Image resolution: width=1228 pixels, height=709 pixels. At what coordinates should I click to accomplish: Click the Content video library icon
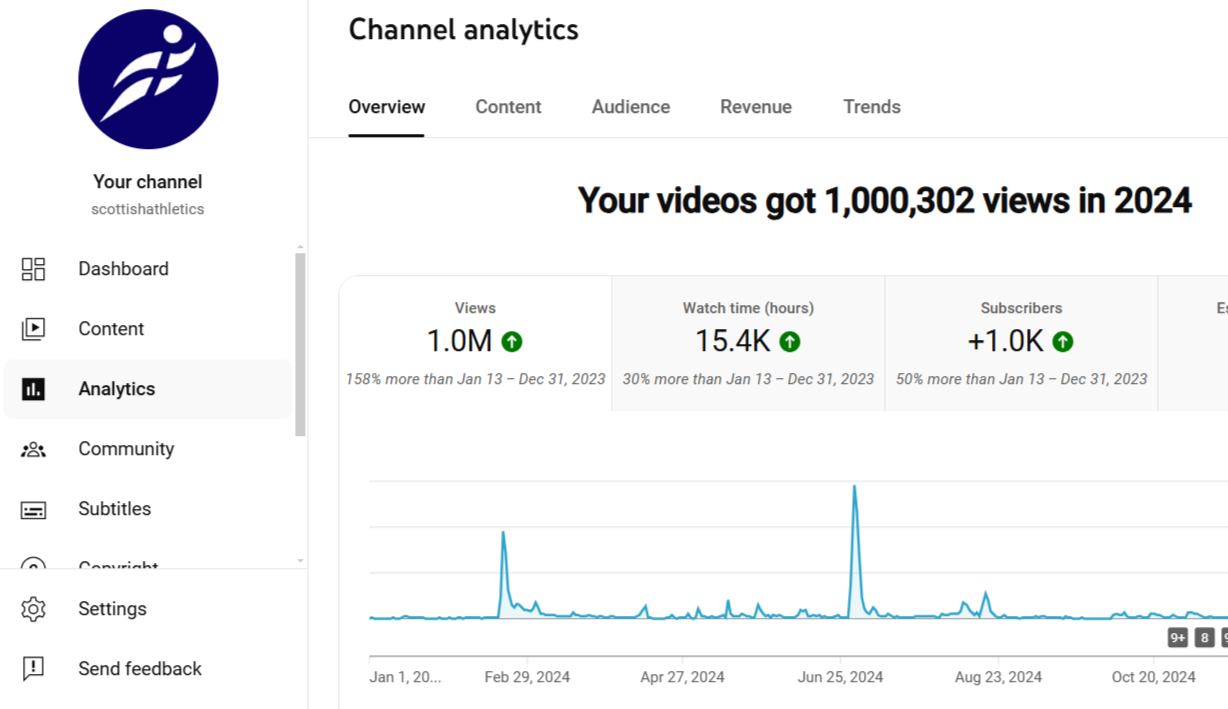click(33, 329)
